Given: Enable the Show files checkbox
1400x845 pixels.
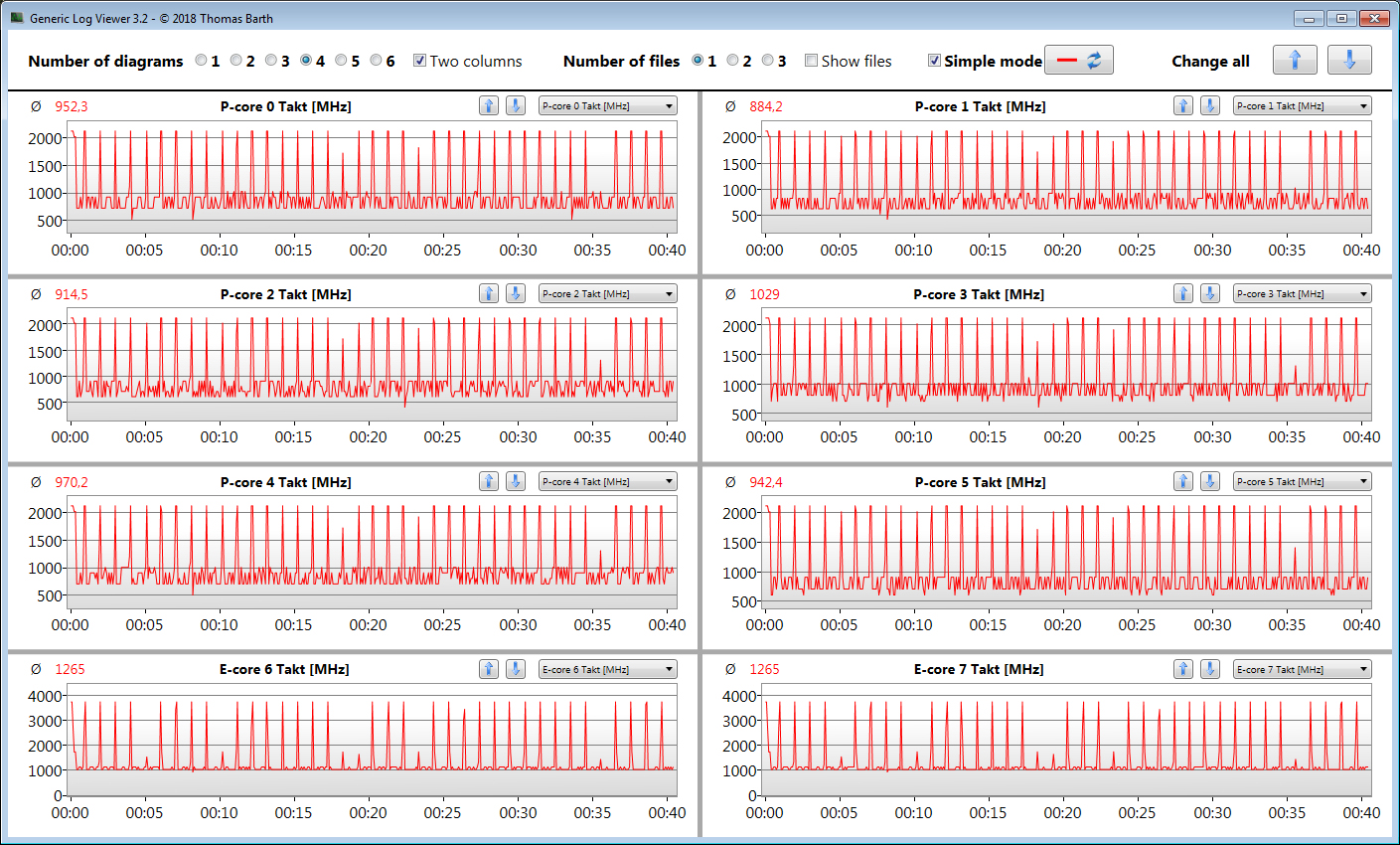Looking at the screenshot, I should [812, 61].
